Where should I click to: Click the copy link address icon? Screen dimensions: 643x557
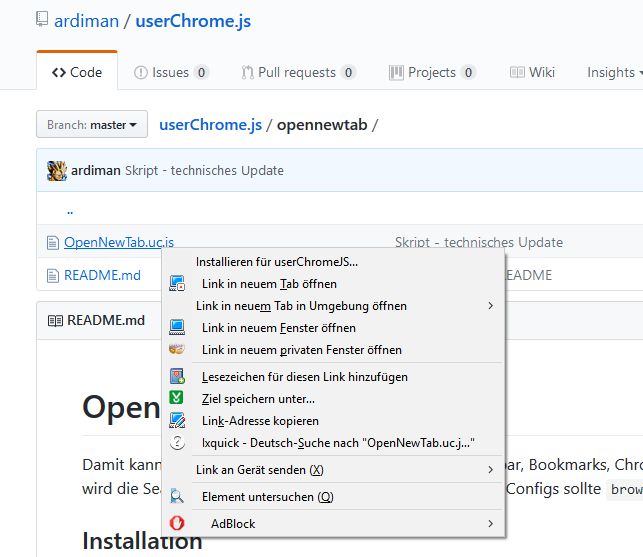177,420
